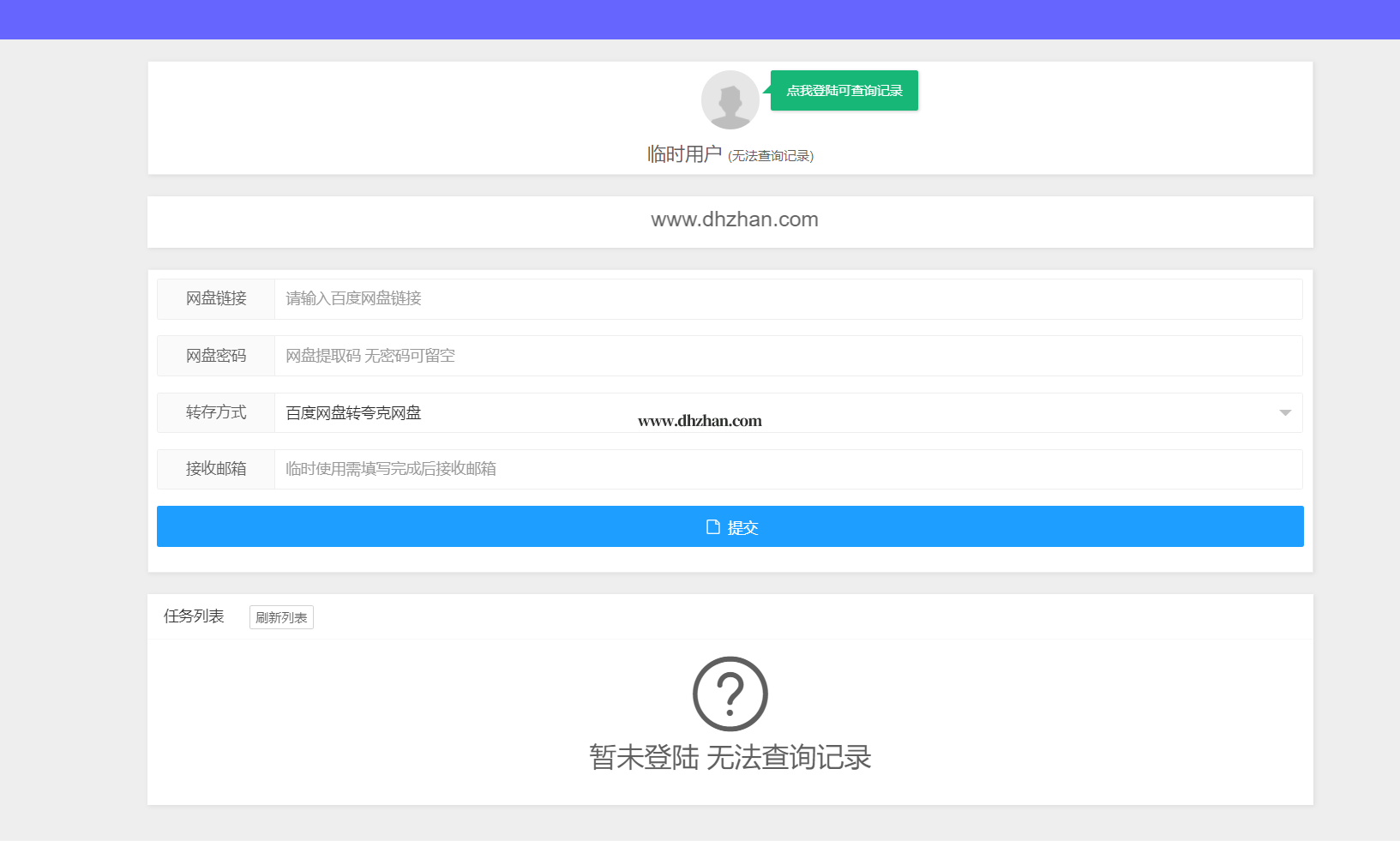Select the 任务列表 section heading
Image resolution: width=1400 pixels, height=841 pixels.
pos(194,616)
